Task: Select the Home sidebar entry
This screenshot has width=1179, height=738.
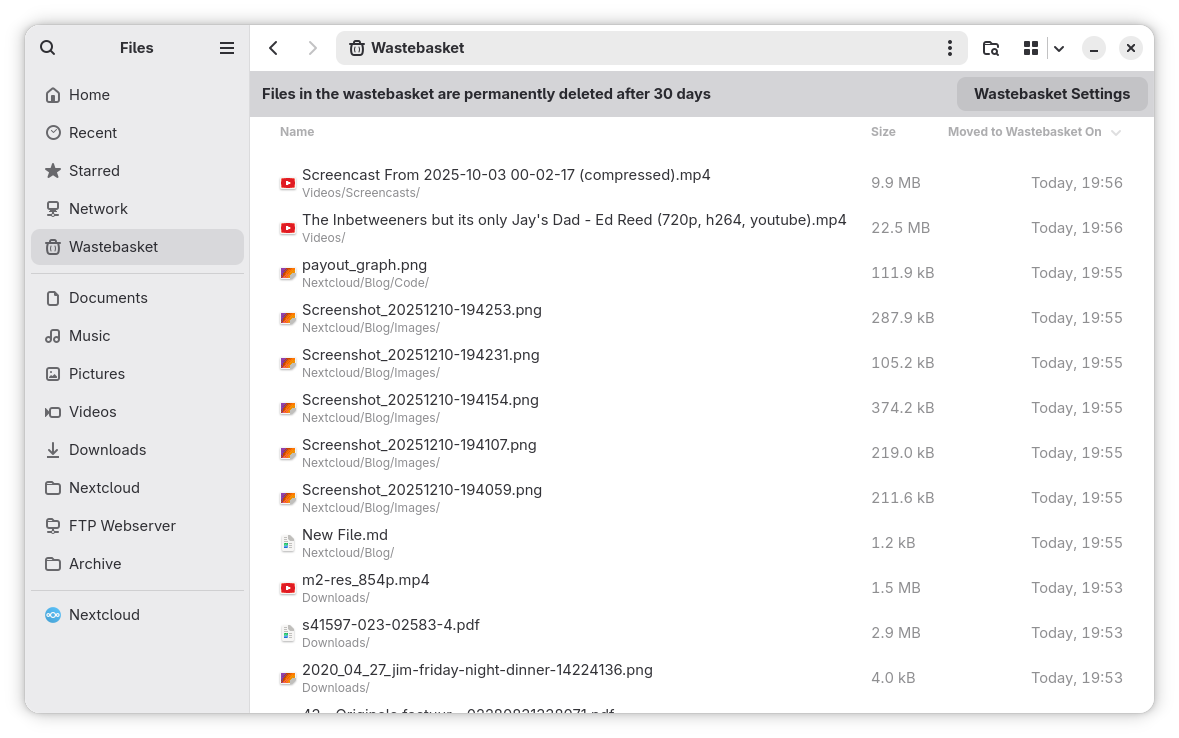Action: pyautogui.click(x=89, y=95)
